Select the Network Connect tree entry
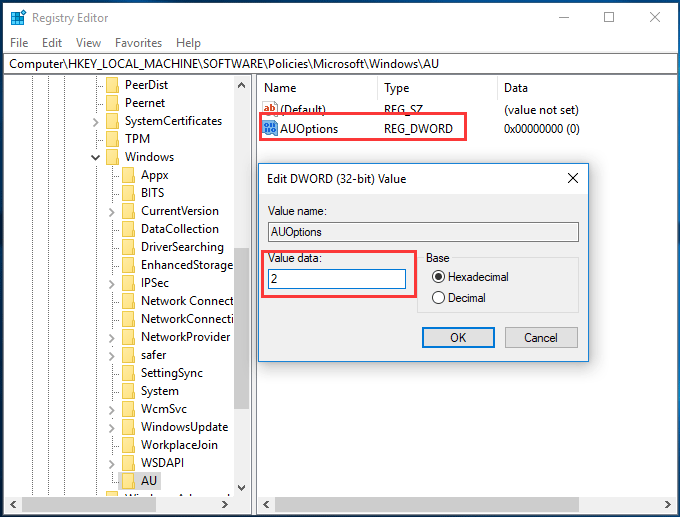This screenshot has width=680, height=517. click(186, 301)
